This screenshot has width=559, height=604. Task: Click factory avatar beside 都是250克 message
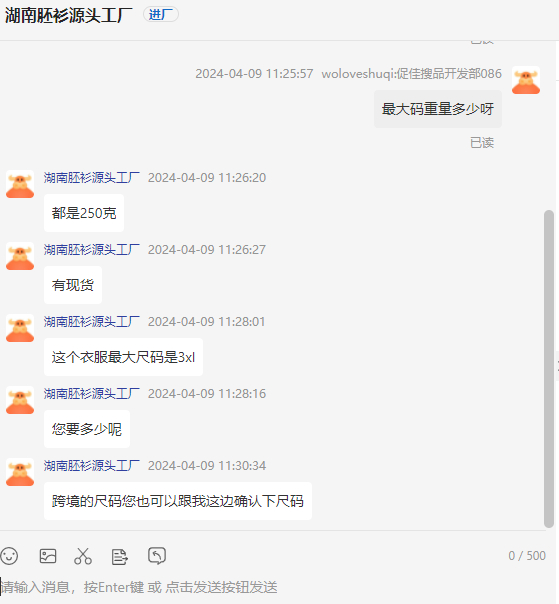tap(20, 184)
